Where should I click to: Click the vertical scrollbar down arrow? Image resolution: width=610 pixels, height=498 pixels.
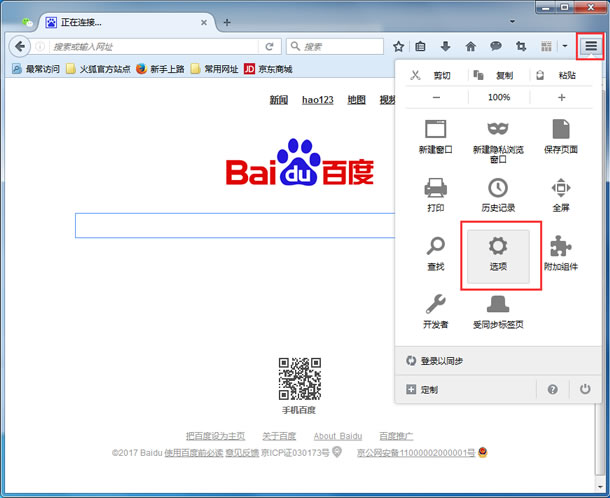(599, 485)
